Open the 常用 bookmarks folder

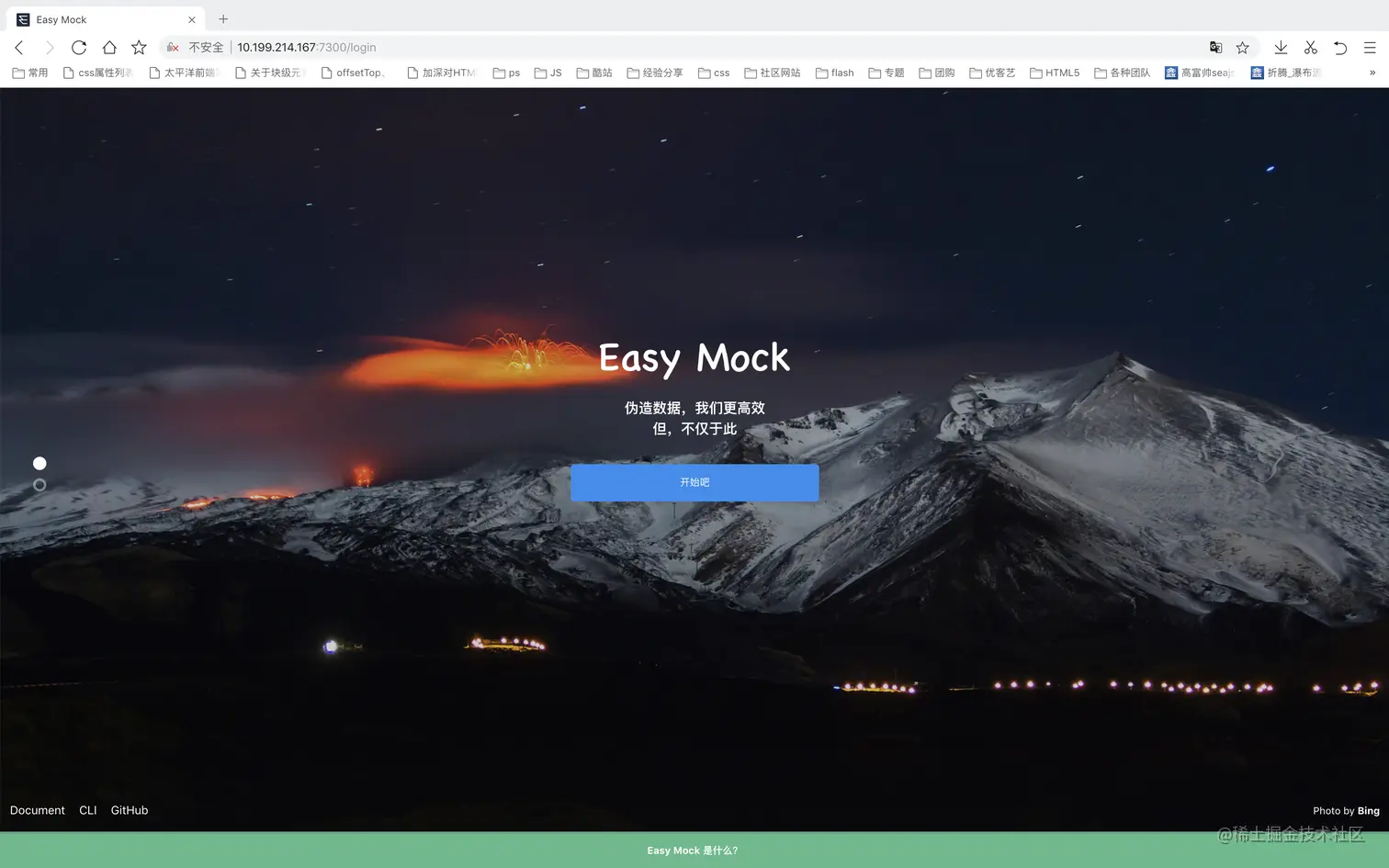pyautogui.click(x=30, y=73)
